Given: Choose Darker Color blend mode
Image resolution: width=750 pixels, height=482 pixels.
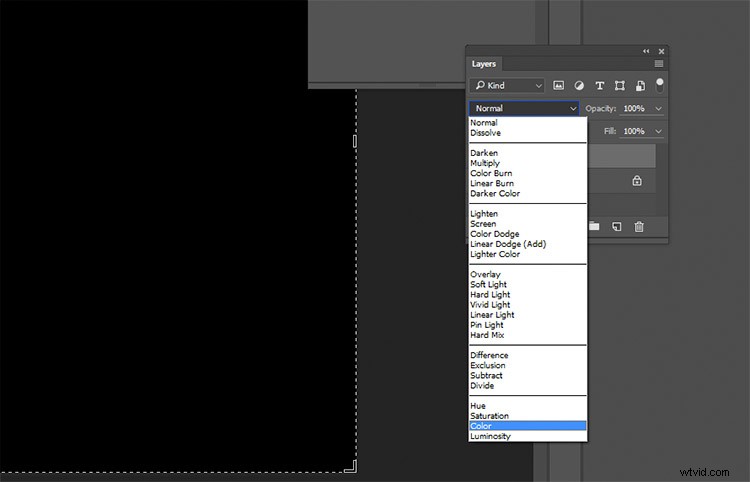Looking at the screenshot, I should [528, 193].
